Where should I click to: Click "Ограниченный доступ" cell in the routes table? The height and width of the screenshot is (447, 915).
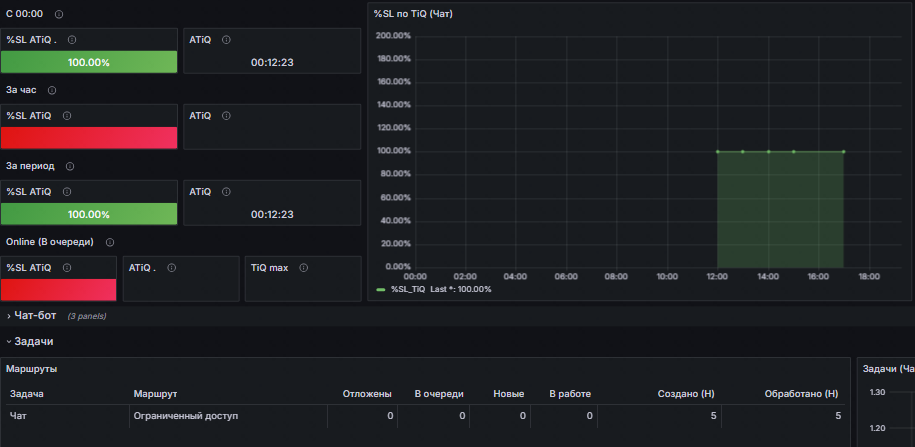pos(186,416)
